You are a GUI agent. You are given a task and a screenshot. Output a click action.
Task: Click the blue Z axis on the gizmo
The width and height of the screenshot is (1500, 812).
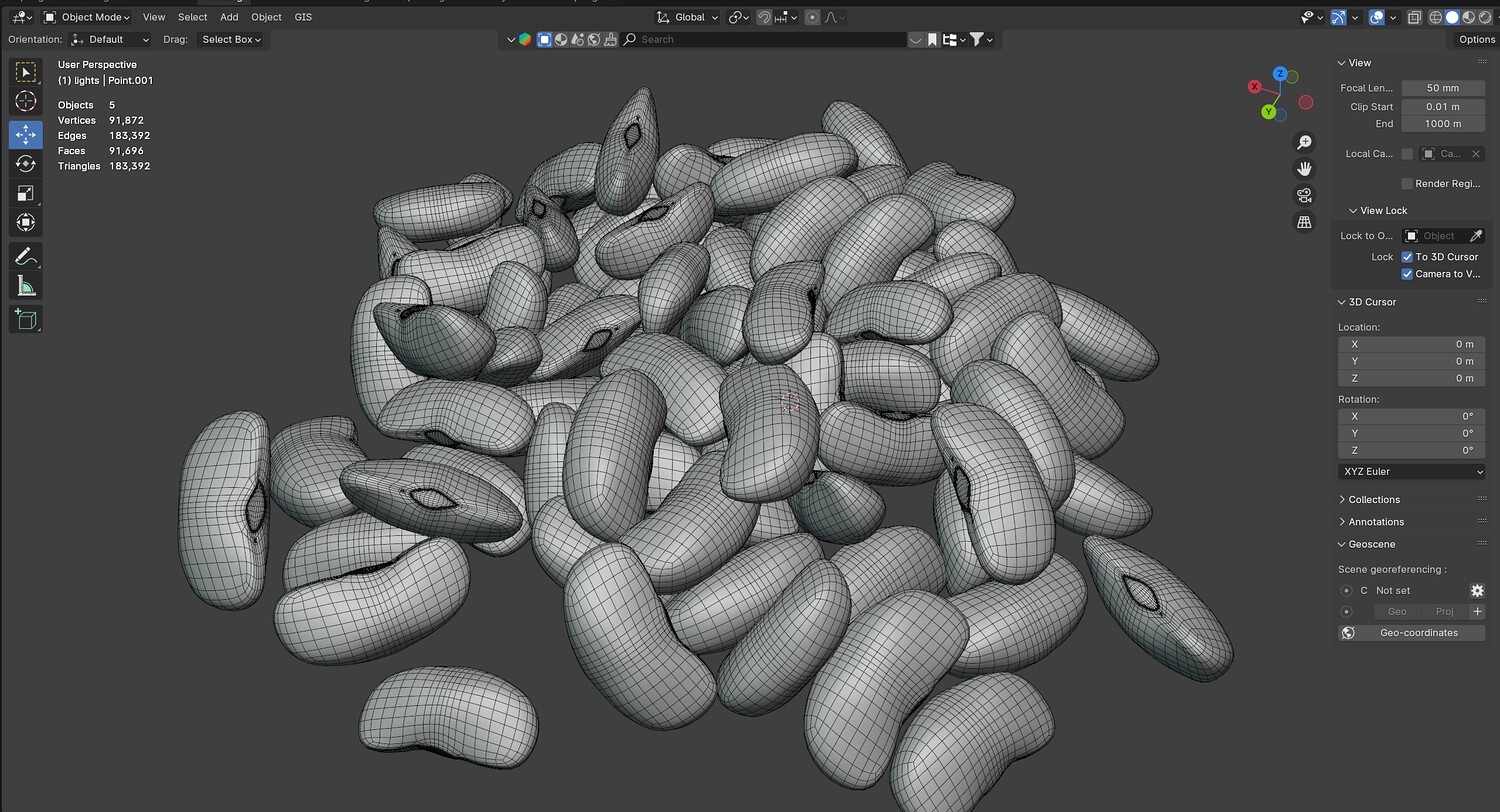pyautogui.click(x=1280, y=74)
